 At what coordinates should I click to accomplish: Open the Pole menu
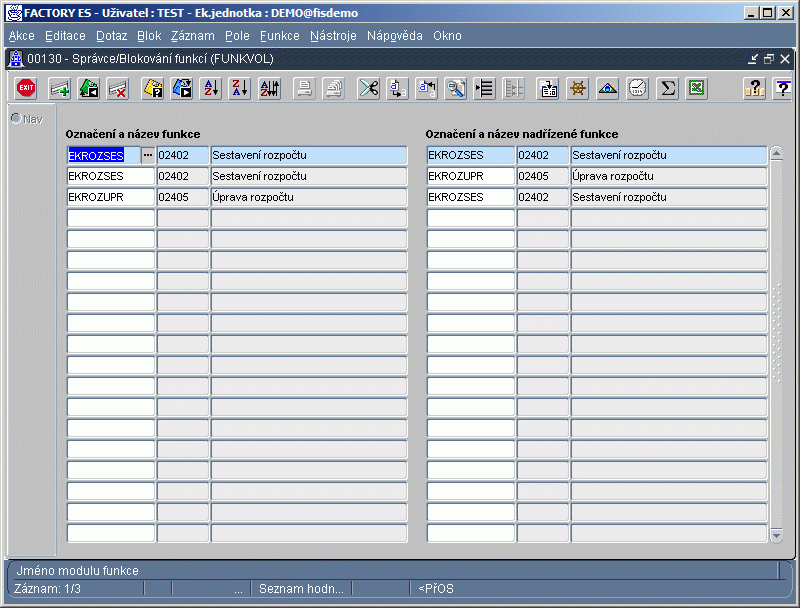237,36
